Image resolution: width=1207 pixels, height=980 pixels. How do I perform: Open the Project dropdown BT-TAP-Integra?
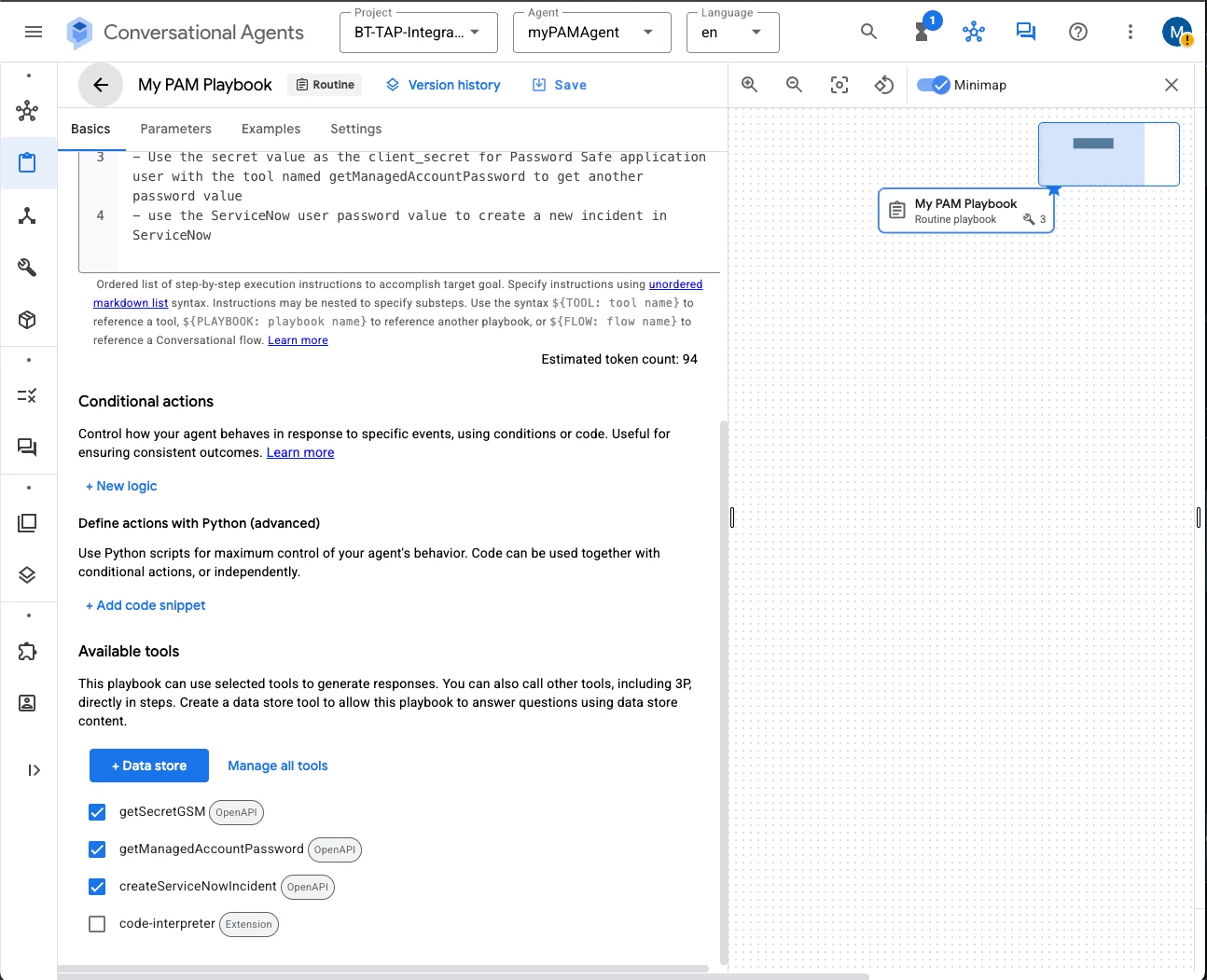click(x=419, y=33)
